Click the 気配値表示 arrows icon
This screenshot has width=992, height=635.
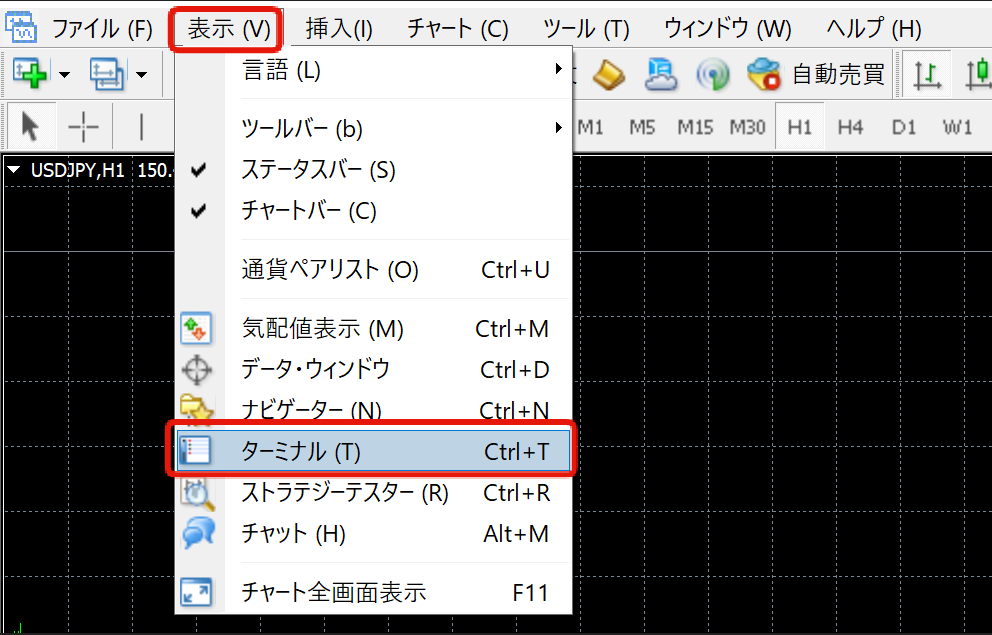tap(196, 329)
